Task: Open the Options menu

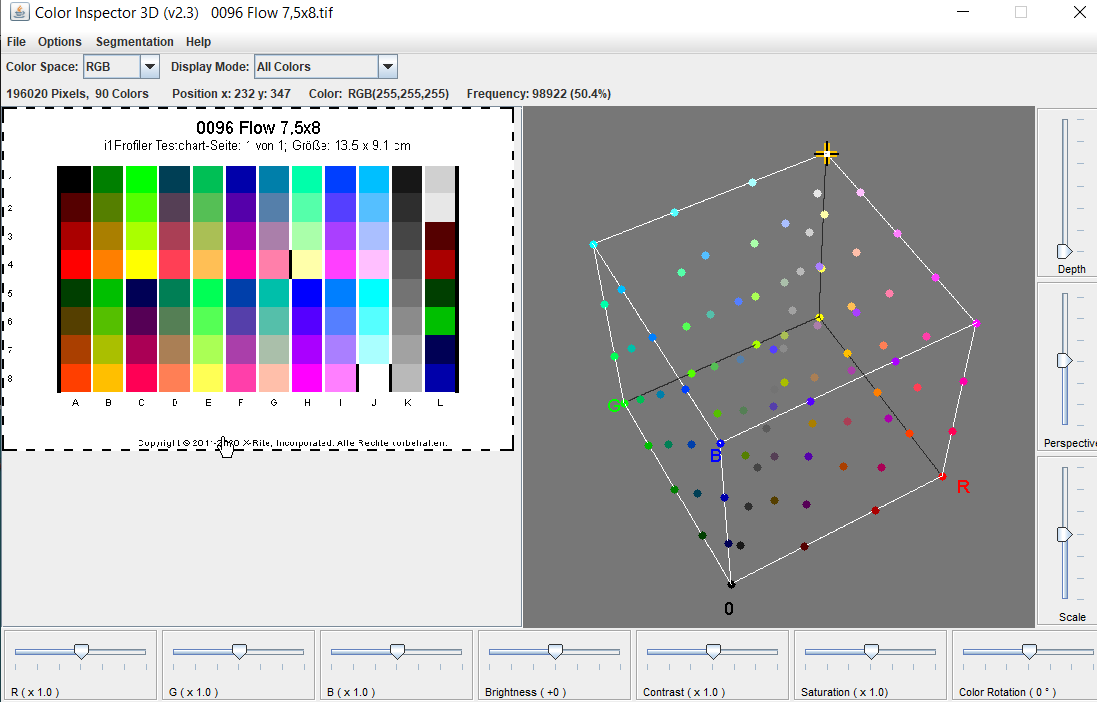Action: click(x=59, y=42)
